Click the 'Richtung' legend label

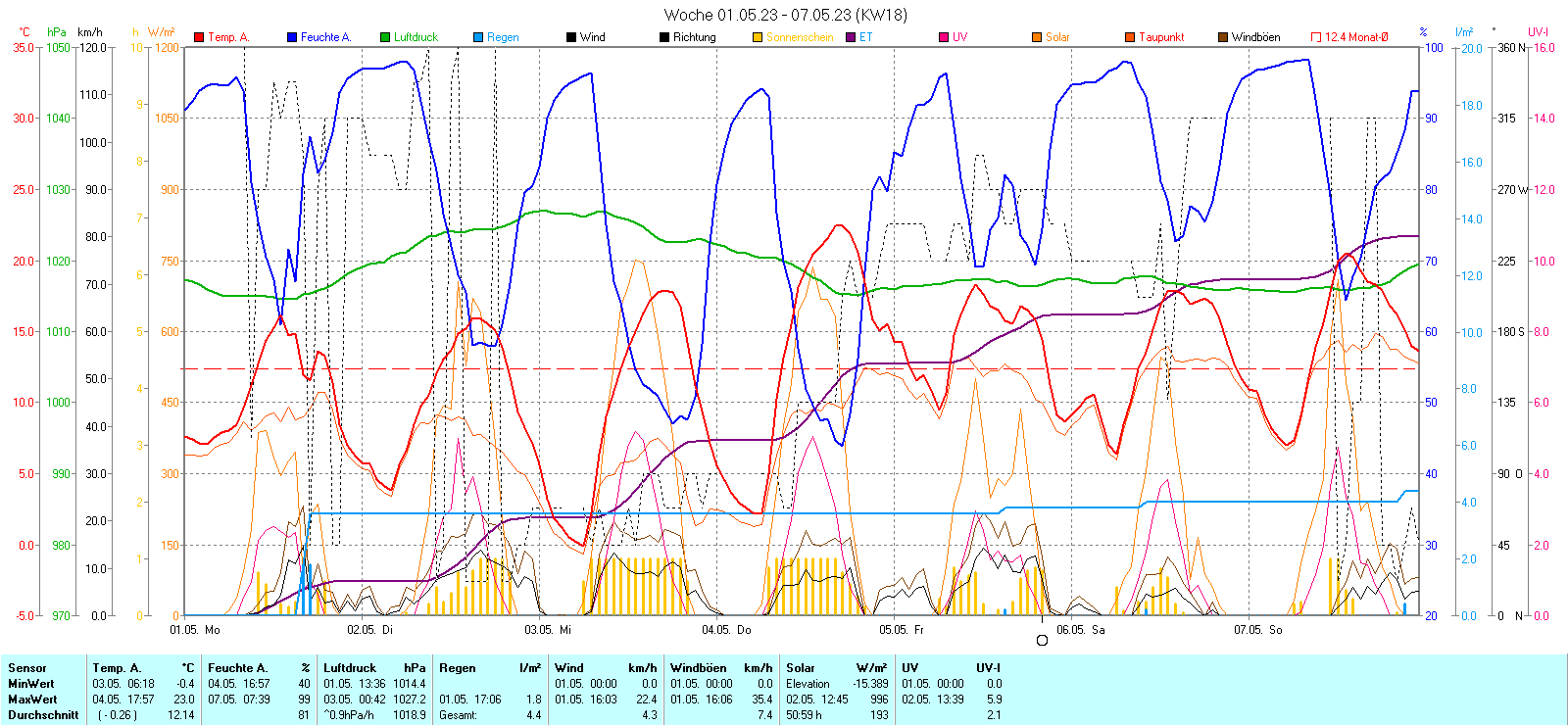(695, 37)
